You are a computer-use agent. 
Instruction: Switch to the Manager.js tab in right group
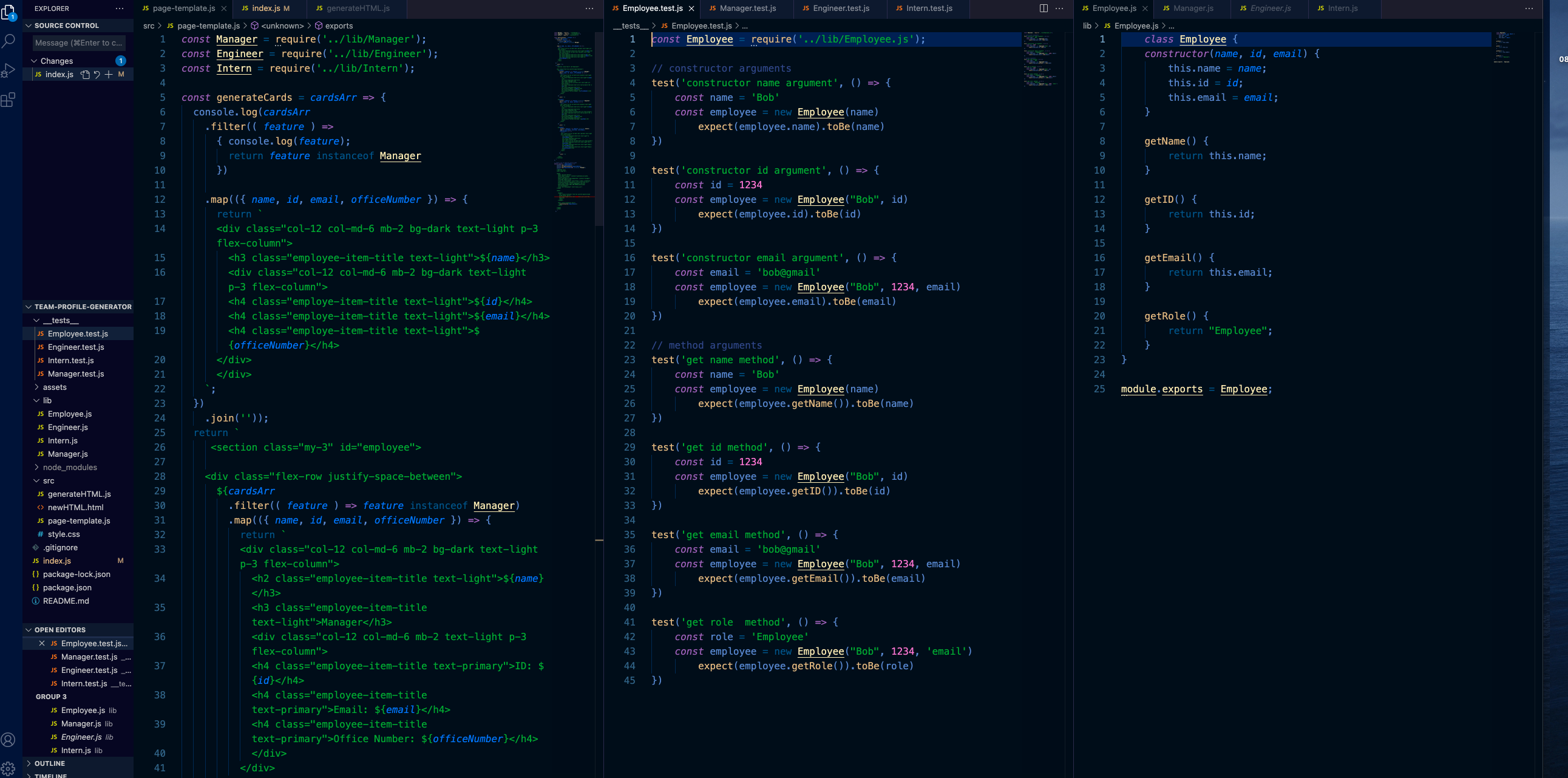pos(1192,9)
